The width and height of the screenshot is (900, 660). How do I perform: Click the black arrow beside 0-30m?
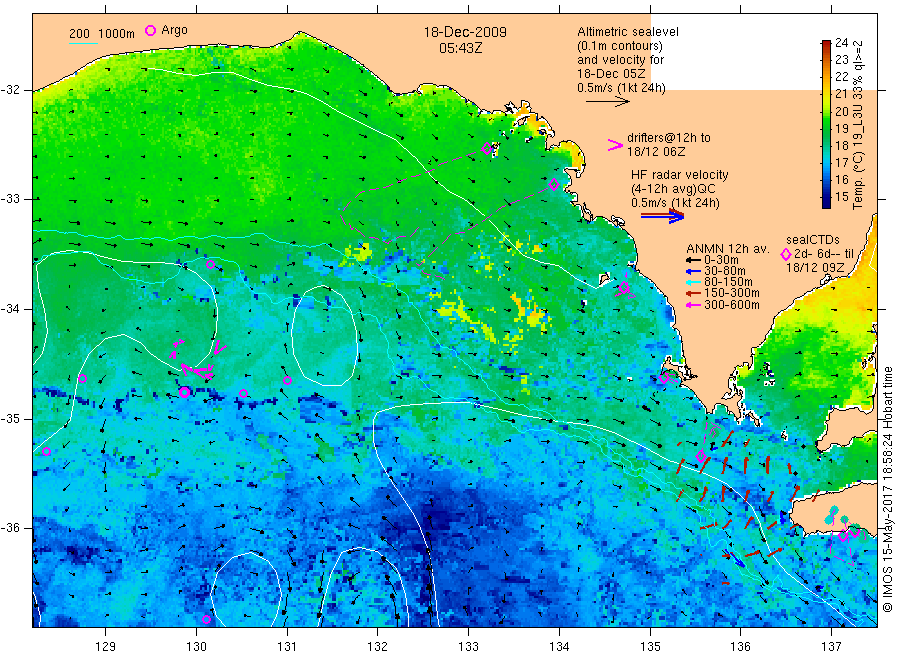[693, 260]
